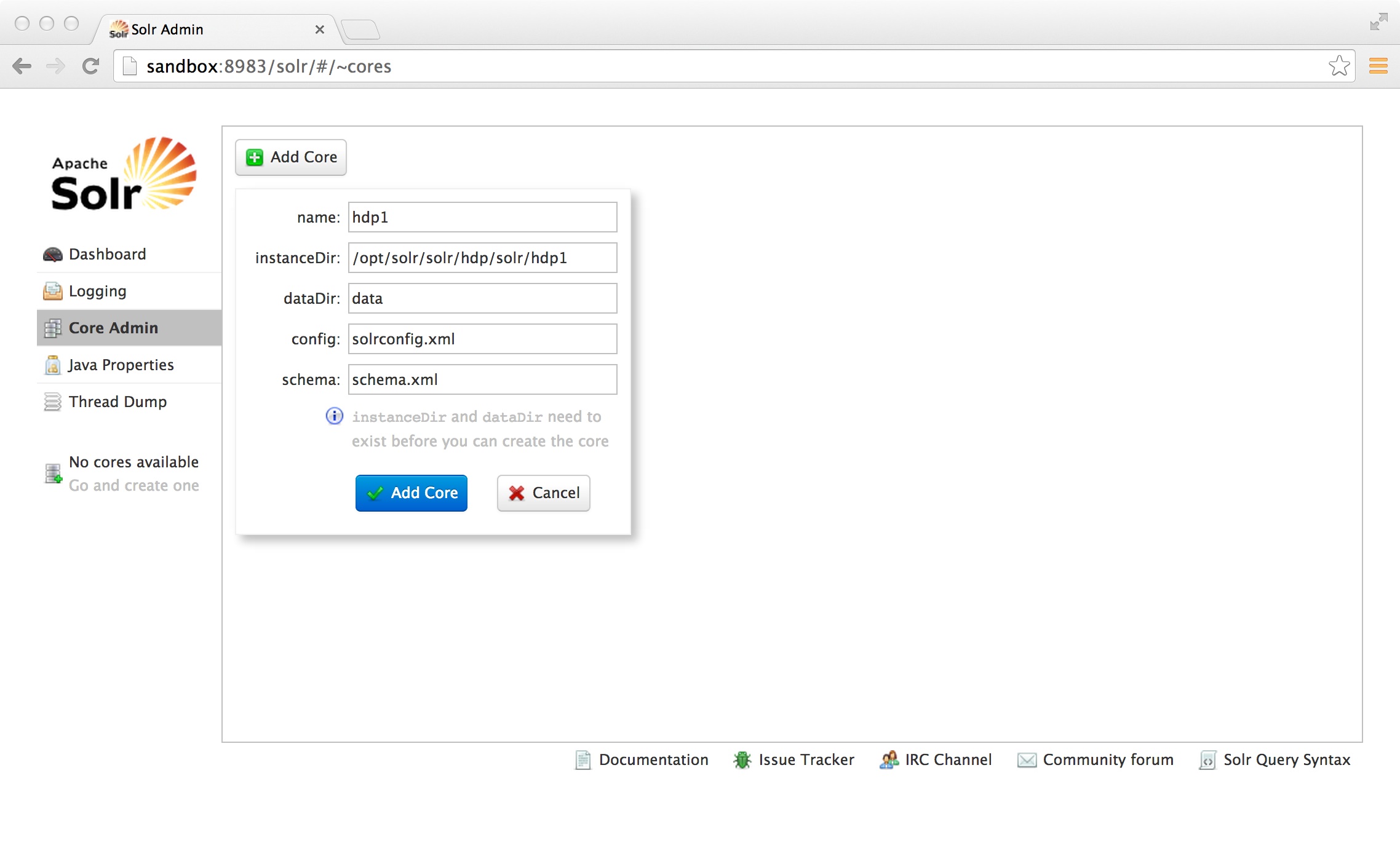The height and width of the screenshot is (856, 1400).
Task: Bookmark page with the star icon
Action: pyautogui.click(x=1338, y=66)
